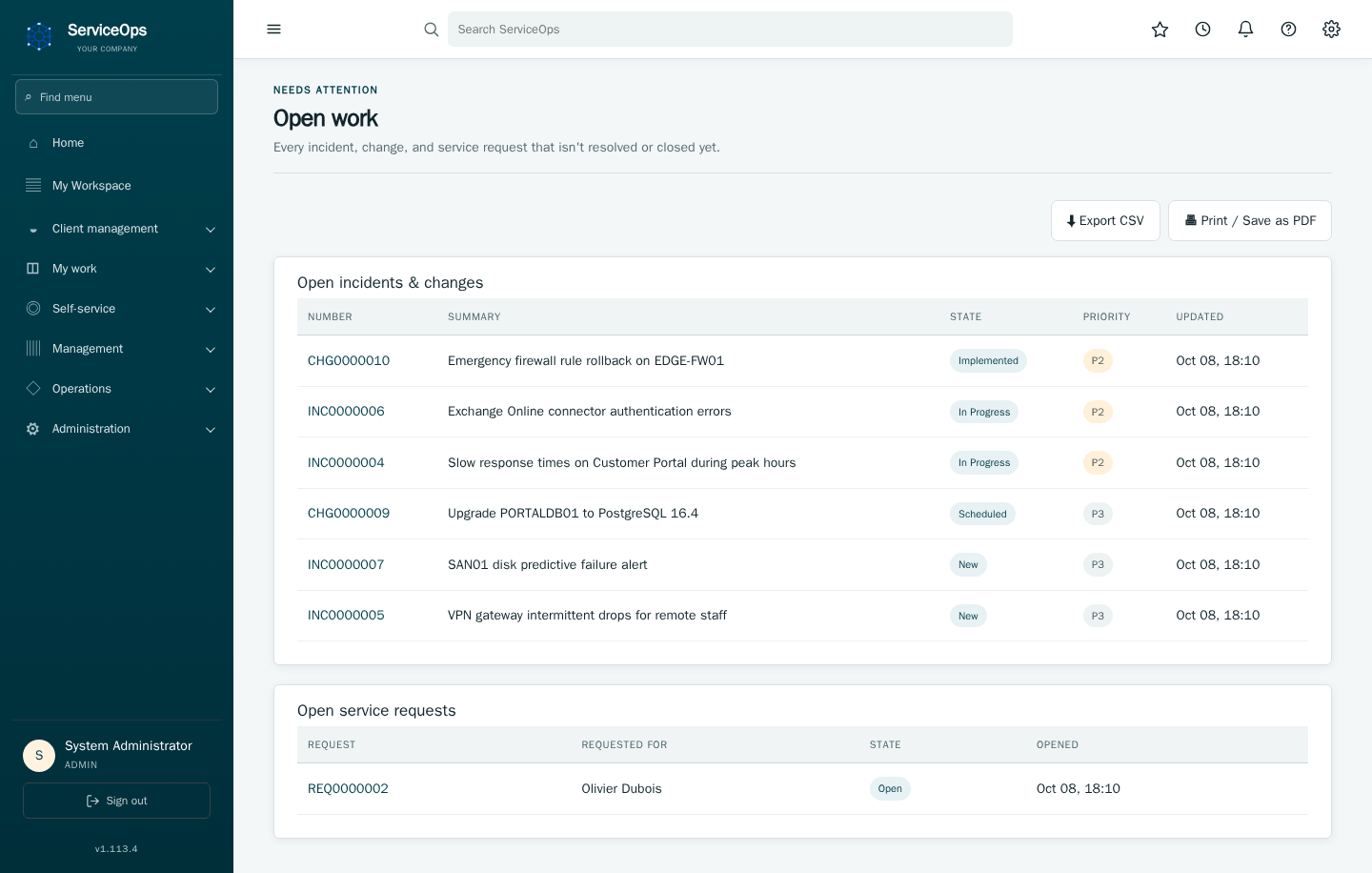Image resolution: width=1372 pixels, height=873 pixels.
Task: Open help question mark icon
Action: [x=1288, y=30]
